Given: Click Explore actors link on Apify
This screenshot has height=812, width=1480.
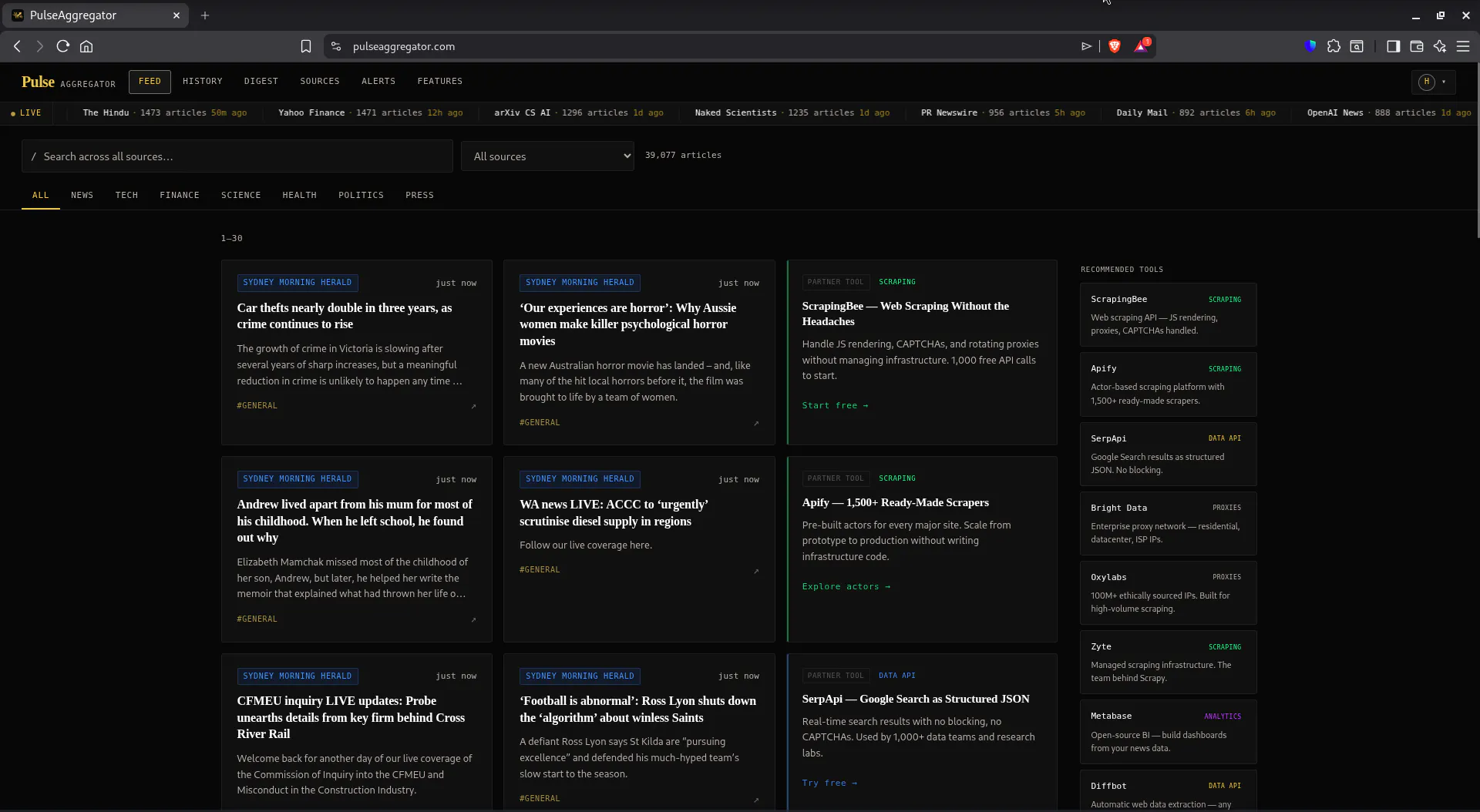Looking at the screenshot, I should 846,587.
